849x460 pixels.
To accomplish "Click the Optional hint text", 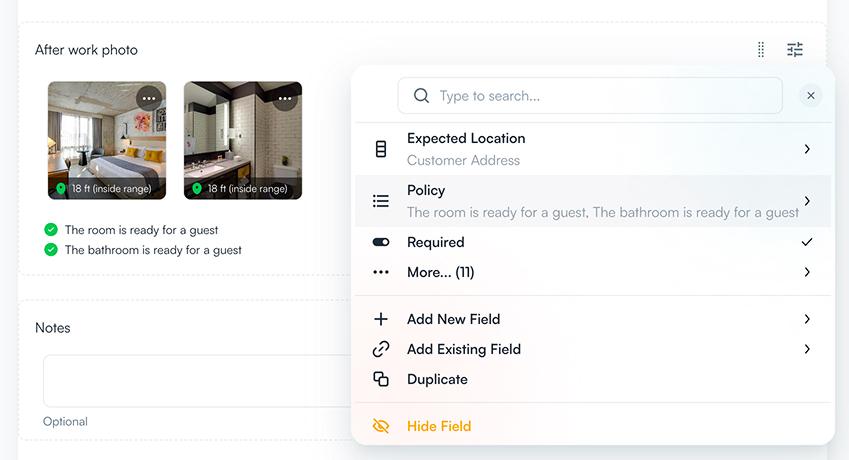I will coord(65,422).
